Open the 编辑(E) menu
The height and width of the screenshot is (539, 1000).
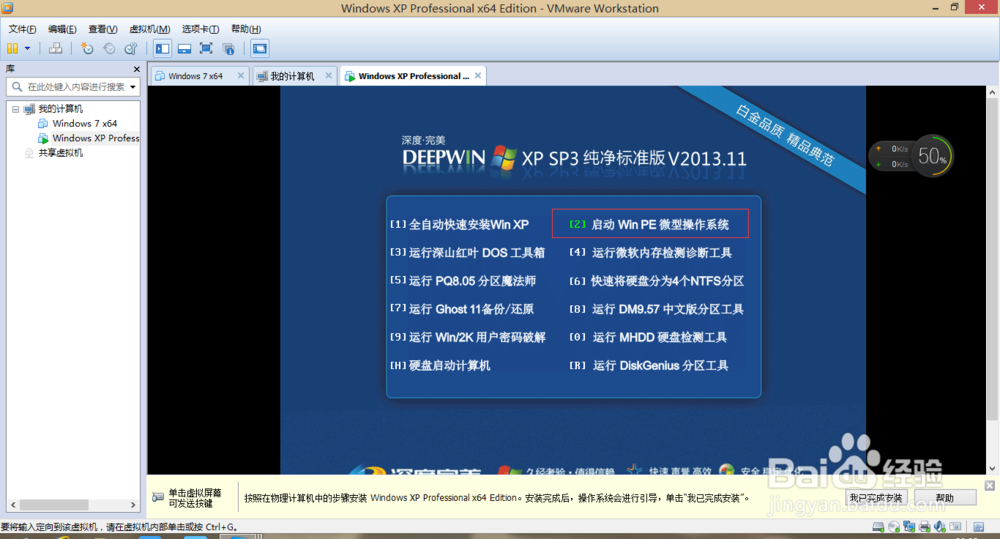coord(62,29)
